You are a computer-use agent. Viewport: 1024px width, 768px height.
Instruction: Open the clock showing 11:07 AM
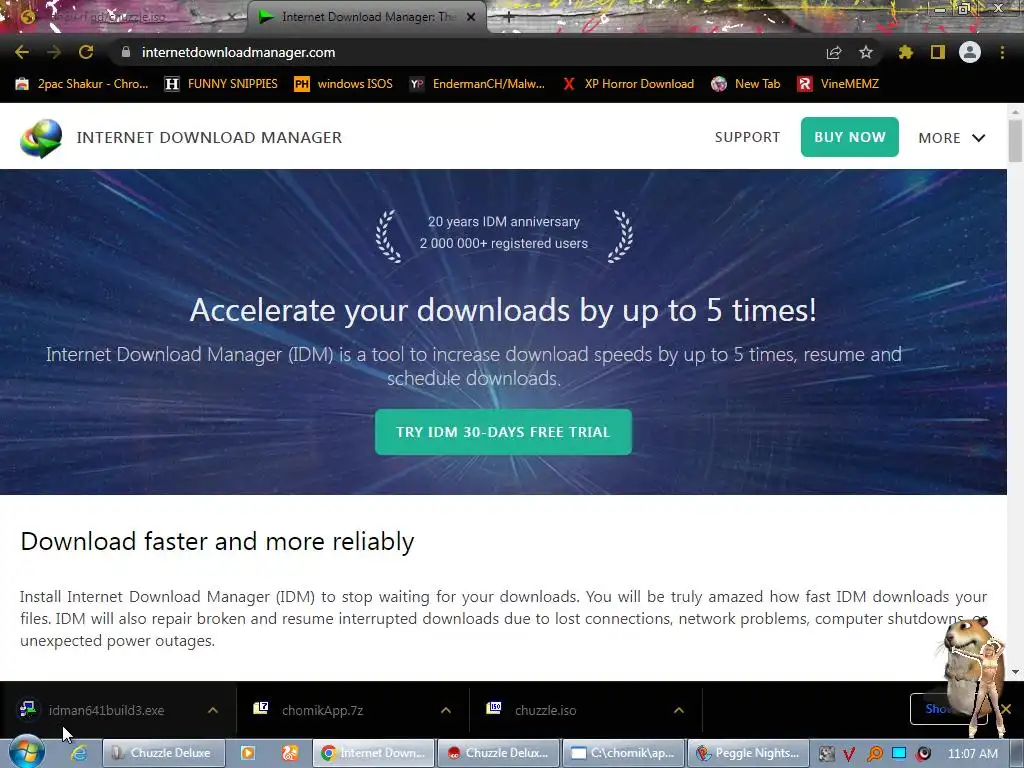pos(972,754)
